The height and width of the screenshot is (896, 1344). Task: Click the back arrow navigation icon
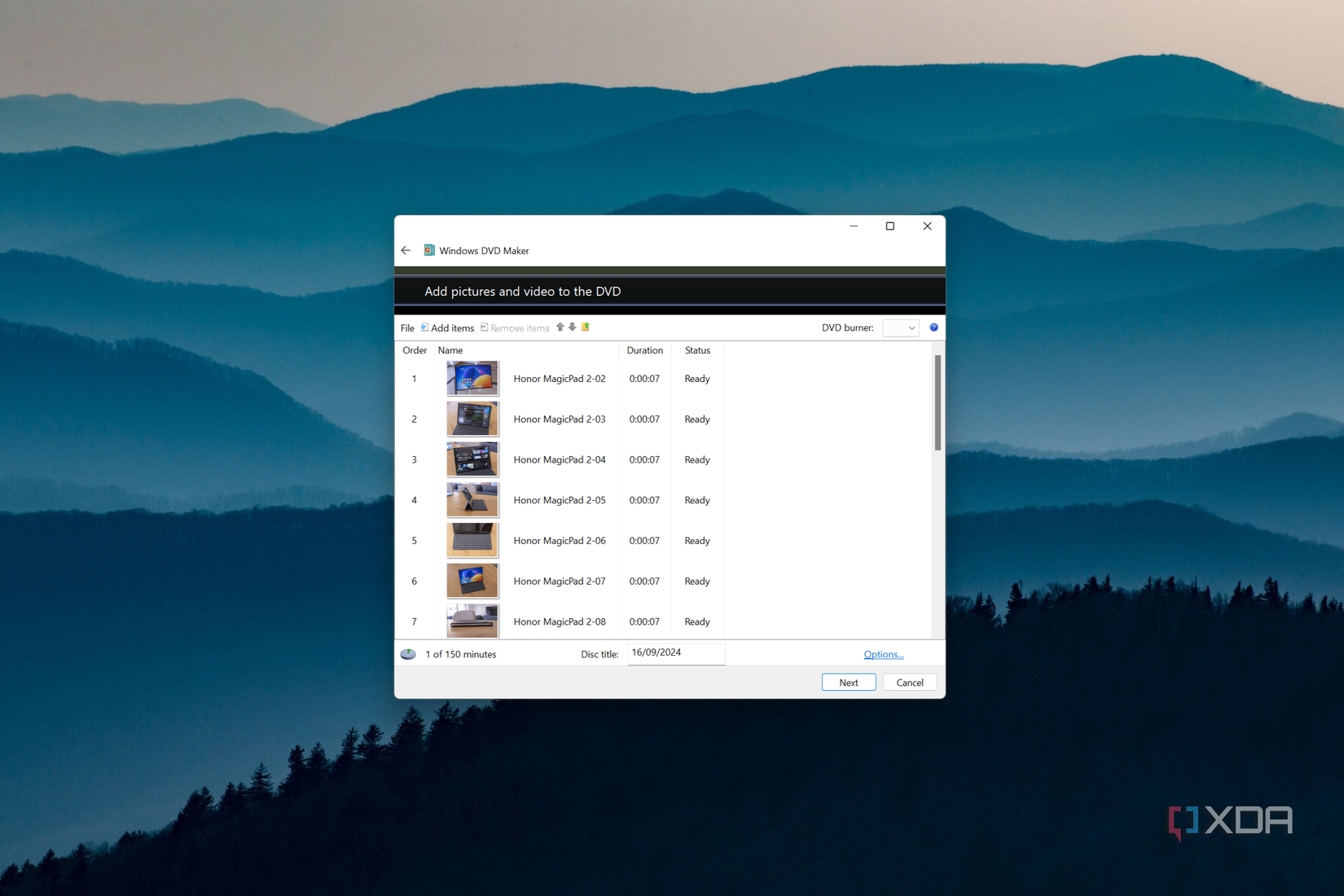(x=406, y=250)
